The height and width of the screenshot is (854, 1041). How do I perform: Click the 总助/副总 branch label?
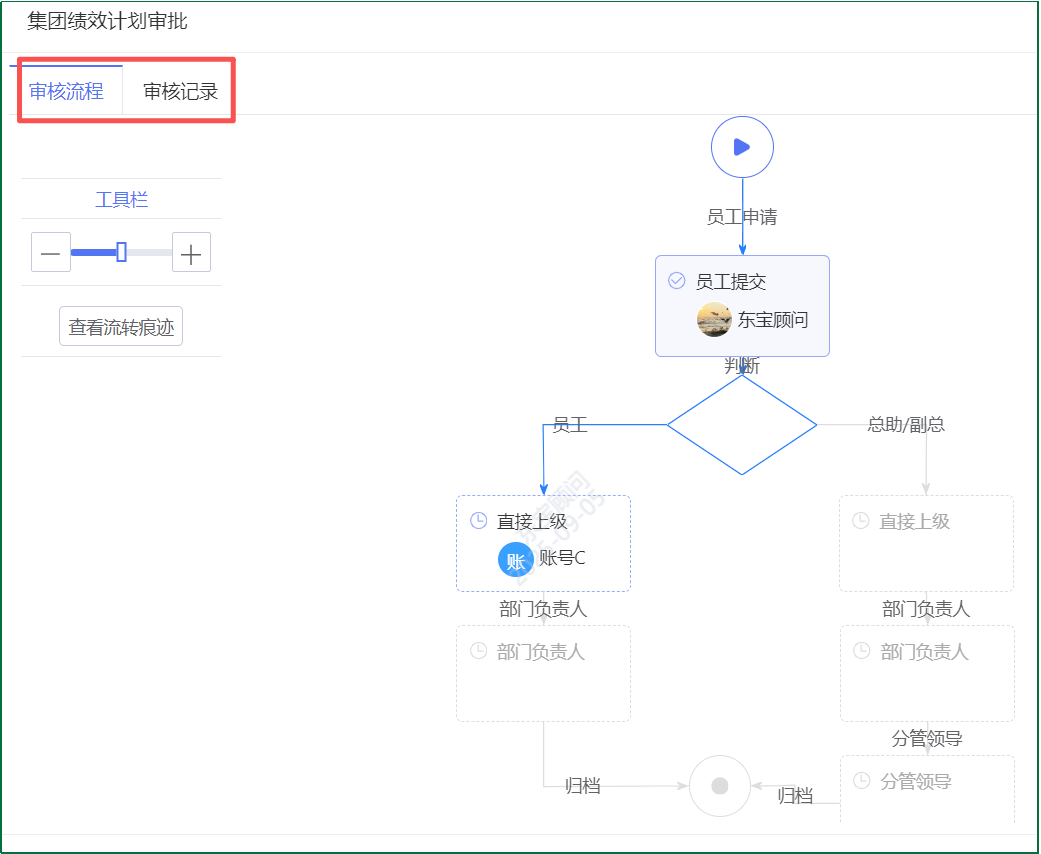coord(905,425)
